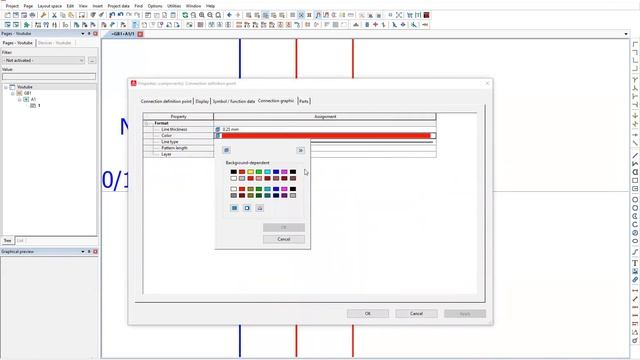
Task: Select the circle drawing tool in the right toolbar
Action: point(635,200)
